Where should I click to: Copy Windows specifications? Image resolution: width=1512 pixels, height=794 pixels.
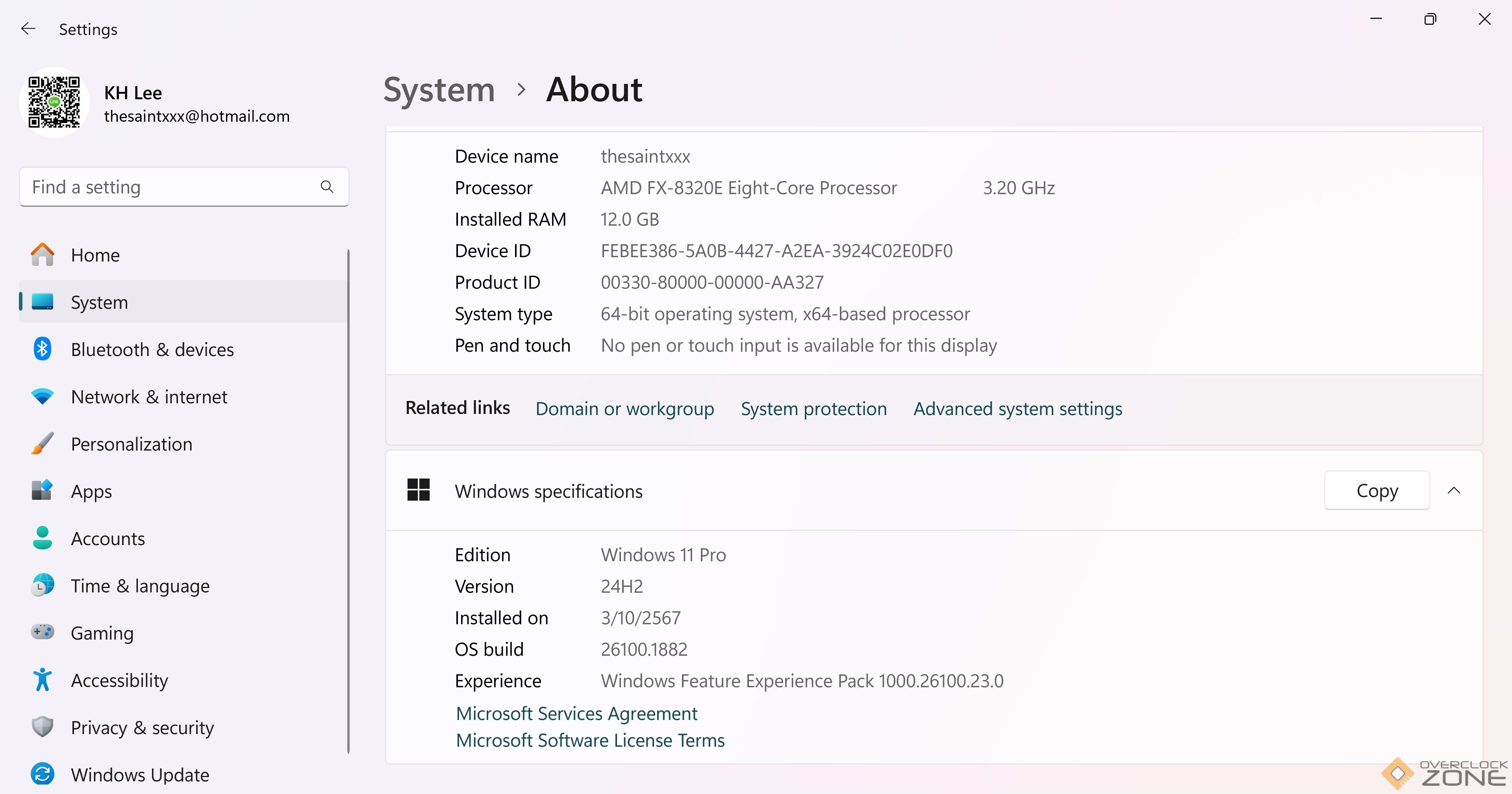pos(1377,490)
